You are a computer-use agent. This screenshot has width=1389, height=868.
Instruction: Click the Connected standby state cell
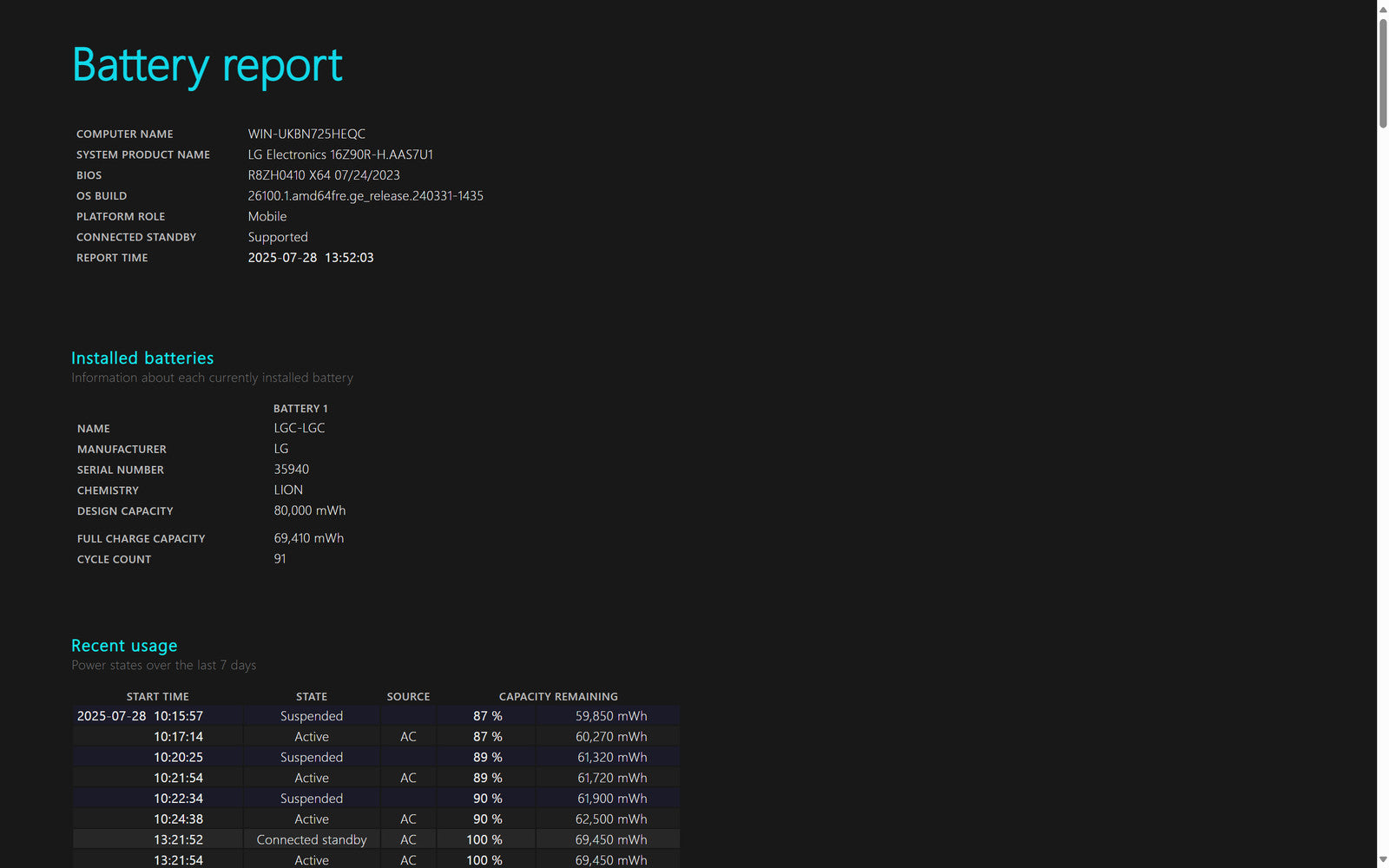point(312,839)
